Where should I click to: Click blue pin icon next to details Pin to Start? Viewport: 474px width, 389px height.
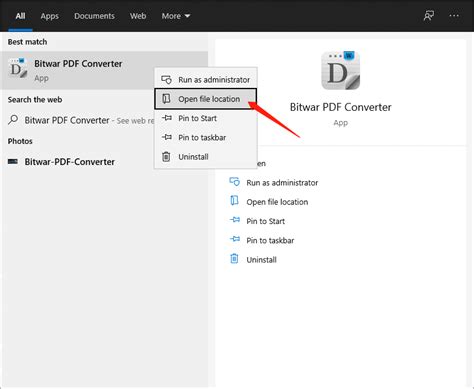[x=235, y=220]
